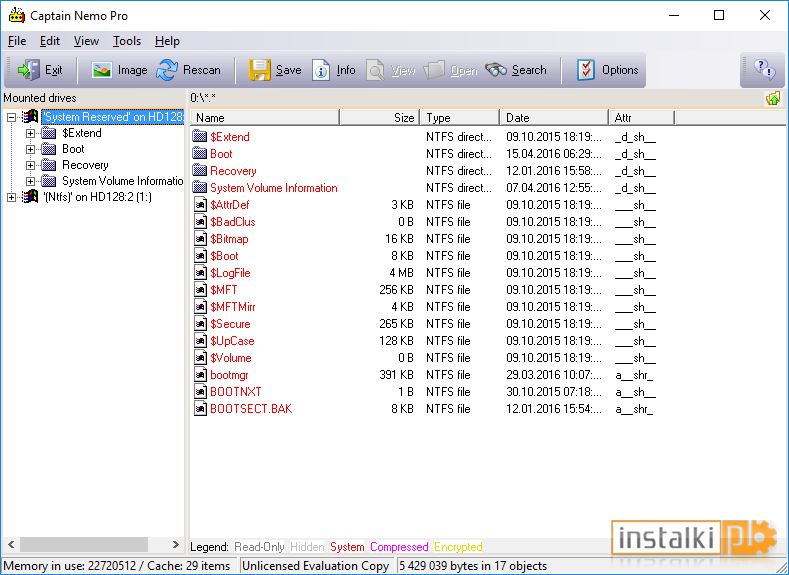Click the System Volume Information row name
This screenshot has width=789, height=575.
pyautogui.click(x=274, y=188)
